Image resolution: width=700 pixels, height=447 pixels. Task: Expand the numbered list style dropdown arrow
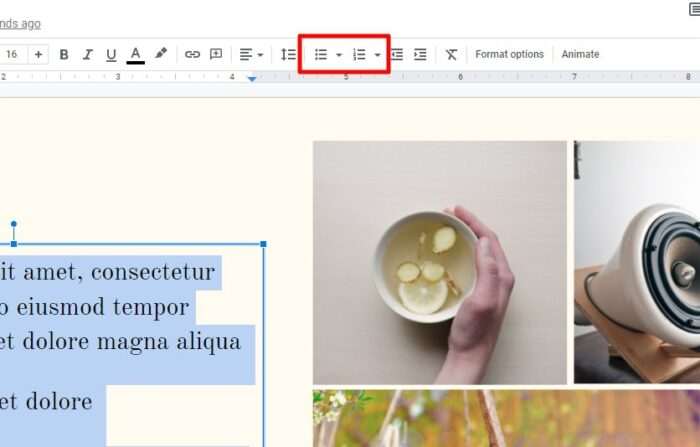click(377, 55)
